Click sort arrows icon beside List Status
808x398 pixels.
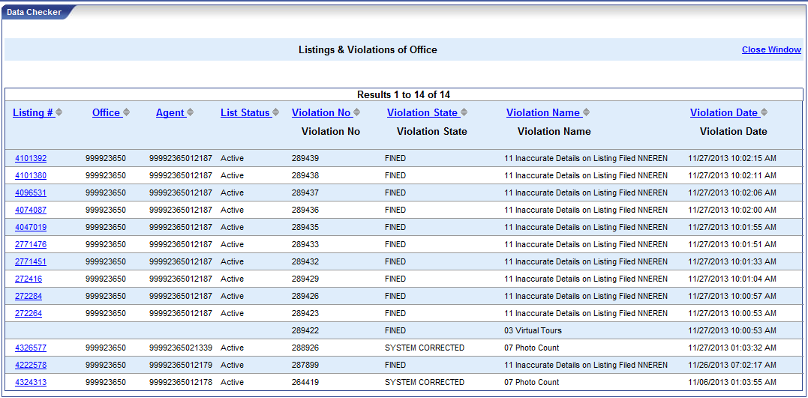pos(276,112)
